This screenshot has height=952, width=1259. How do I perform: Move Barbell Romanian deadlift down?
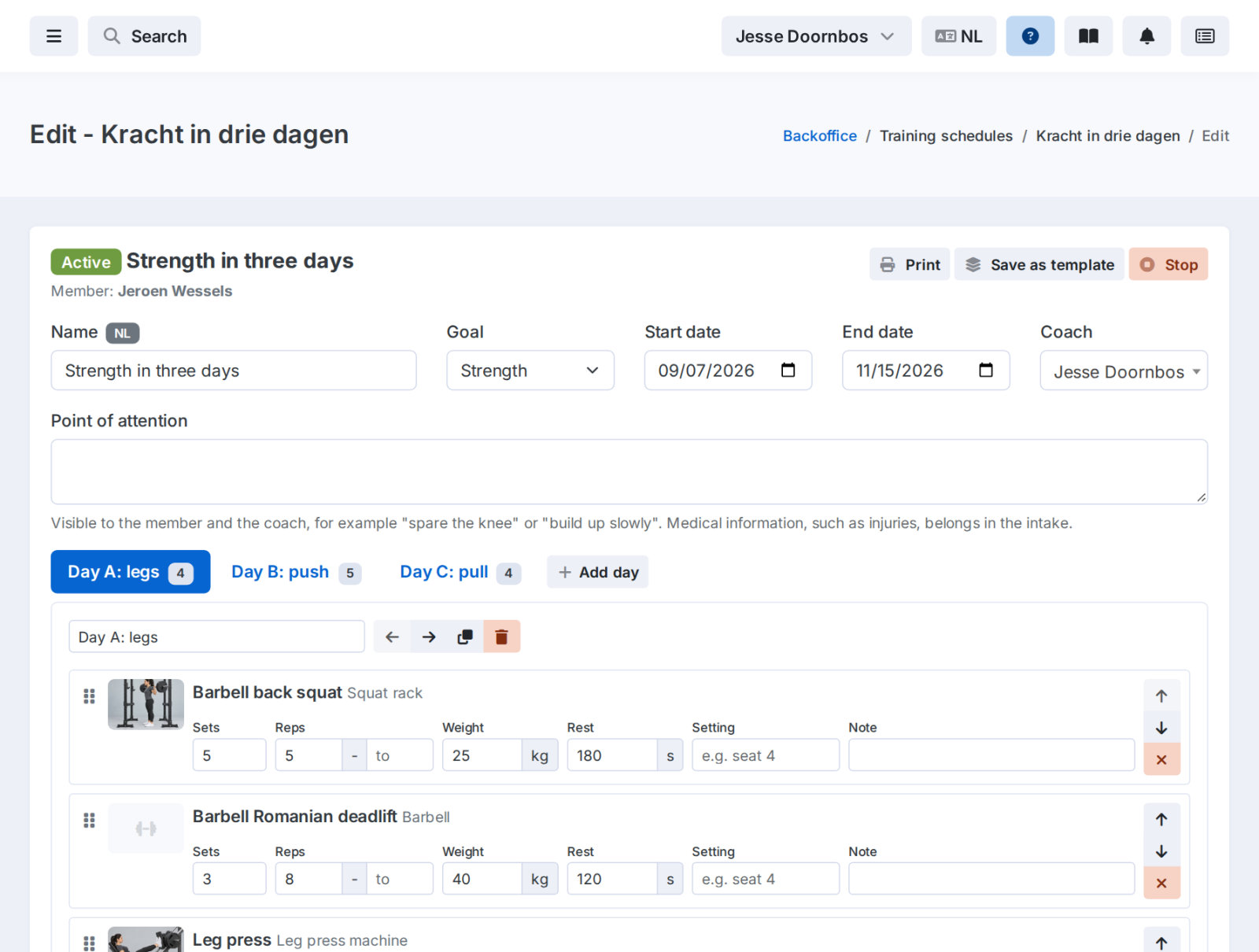pyautogui.click(x=1161, y=851)
